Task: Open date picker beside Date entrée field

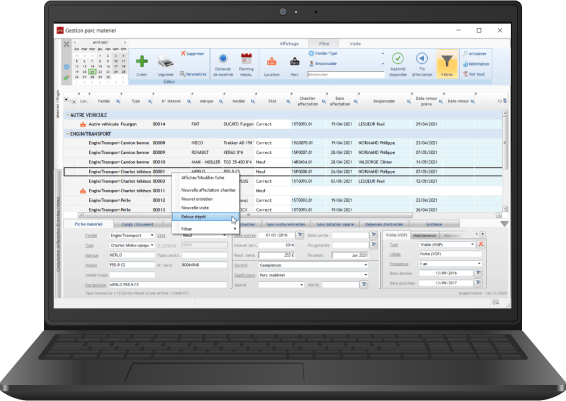Action: click(300, 235)
